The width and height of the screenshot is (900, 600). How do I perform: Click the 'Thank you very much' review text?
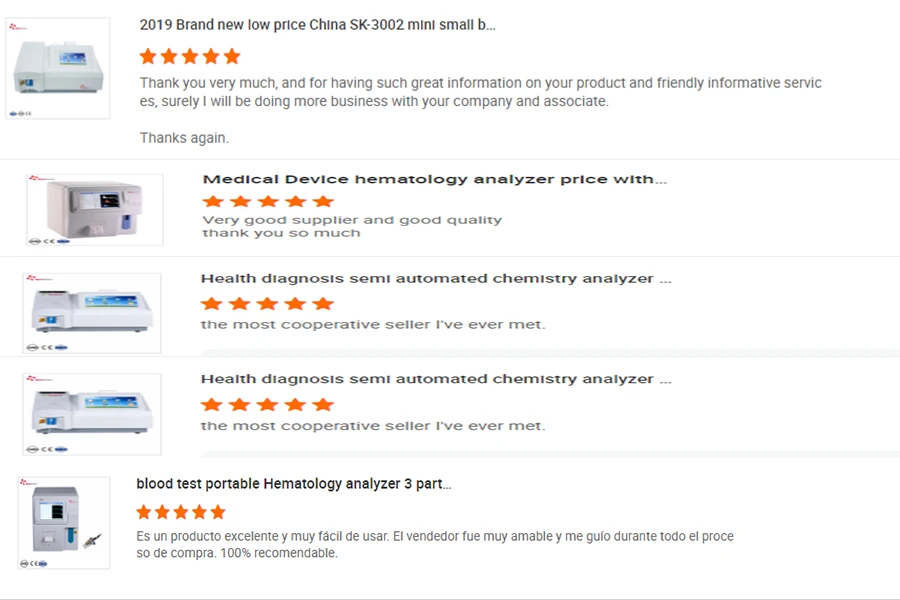480,84
